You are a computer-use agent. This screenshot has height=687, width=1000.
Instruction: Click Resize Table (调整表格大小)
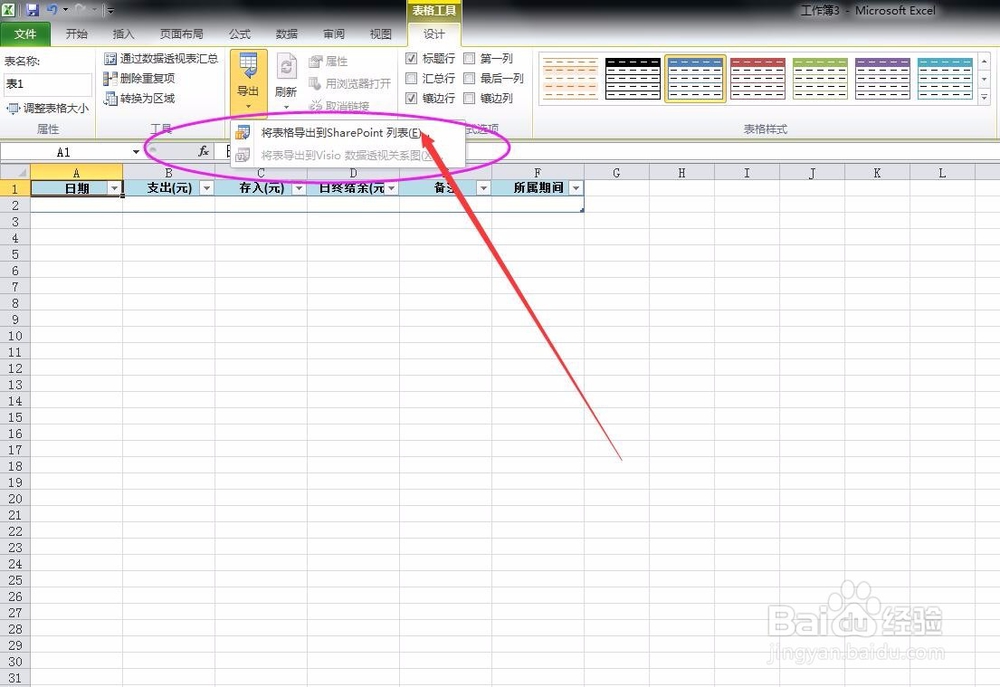(47, 108)
